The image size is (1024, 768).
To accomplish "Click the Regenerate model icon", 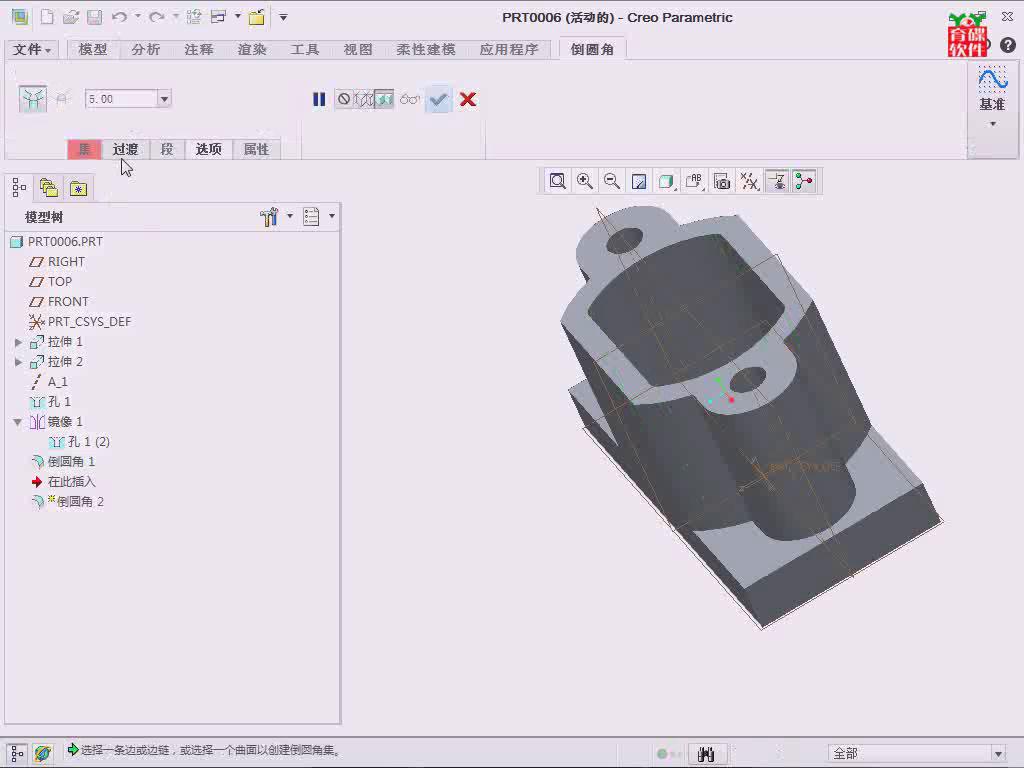I will click(x=193, y=17).
